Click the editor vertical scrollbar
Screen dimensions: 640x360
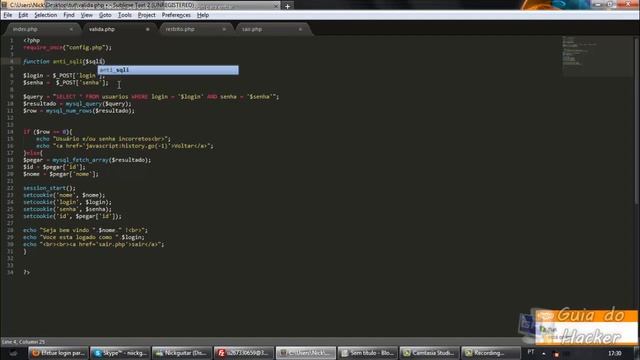pos(636,120)
